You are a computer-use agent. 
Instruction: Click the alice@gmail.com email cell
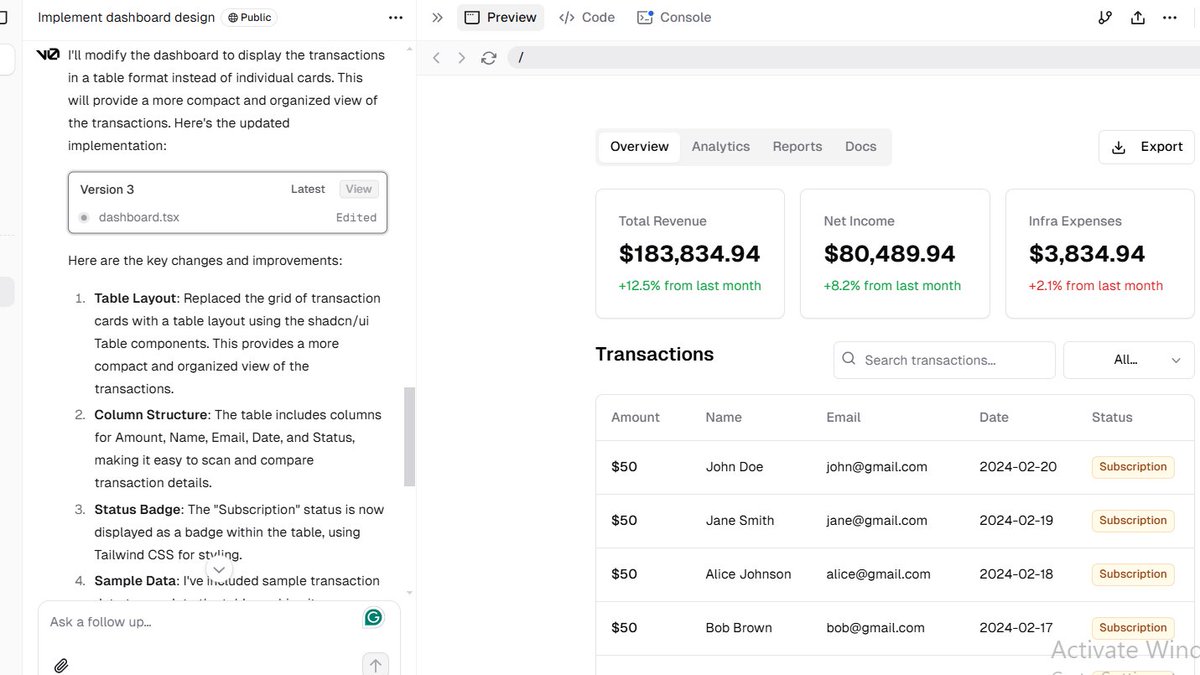tap(878, 574)
